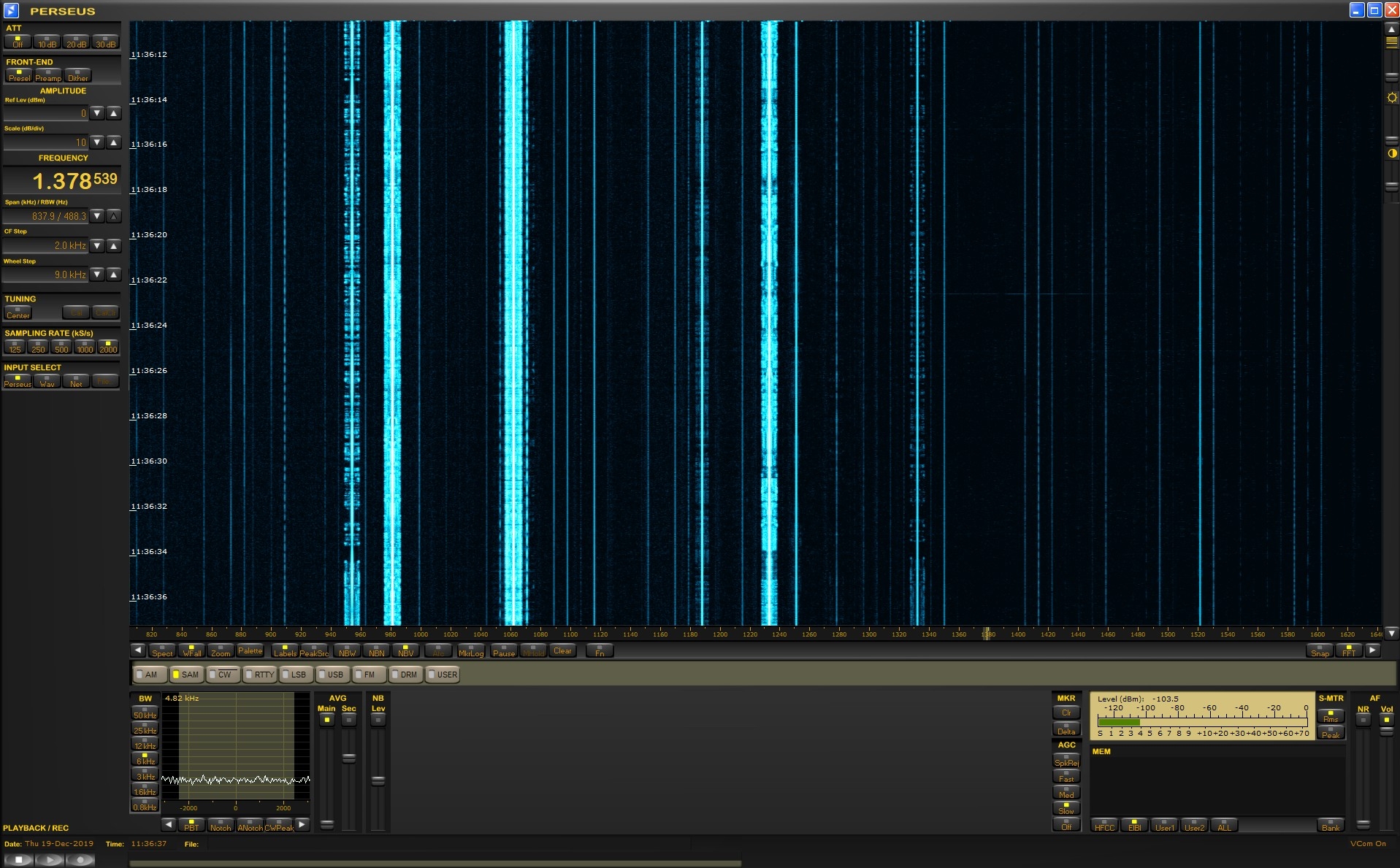Click the brightness sun icon
Image resolution: width=1400 pixels, height=868 pixels.
(1391, 98)
